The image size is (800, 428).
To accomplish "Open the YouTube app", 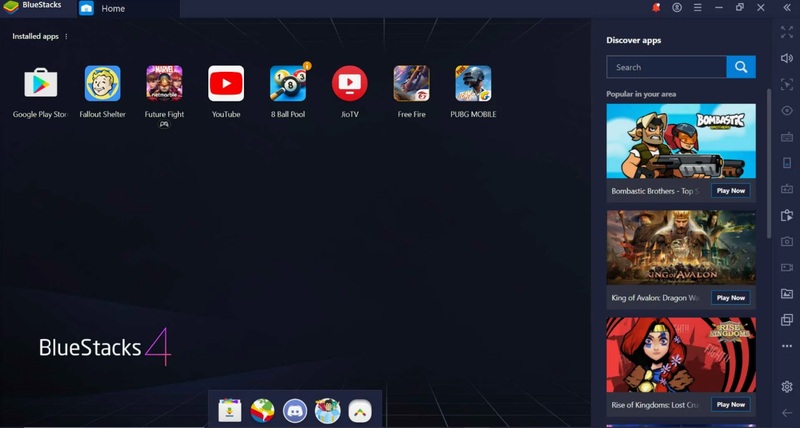I will [226, 84].
